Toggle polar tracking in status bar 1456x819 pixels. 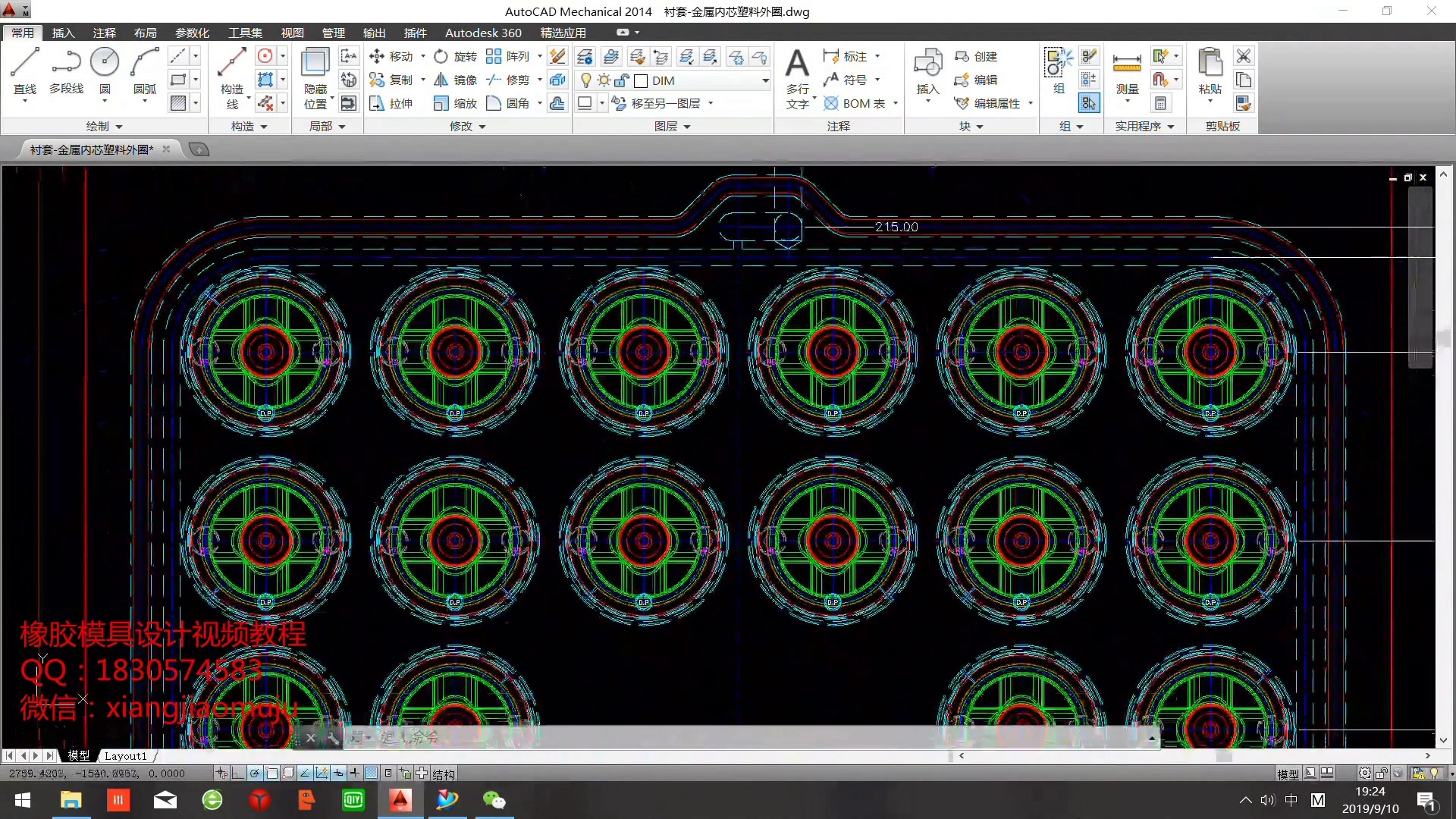pyautogui.click(x=255, y=773)
